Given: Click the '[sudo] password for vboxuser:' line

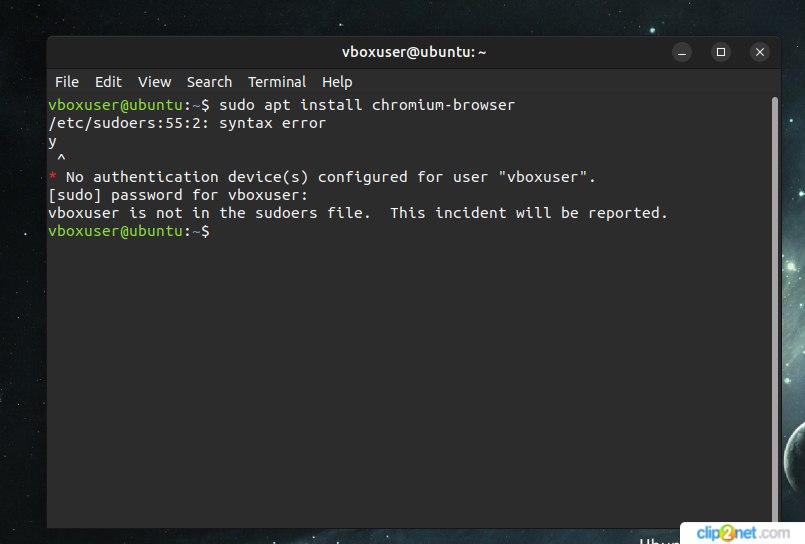Looking at the screenshot, I should [178, 195].
